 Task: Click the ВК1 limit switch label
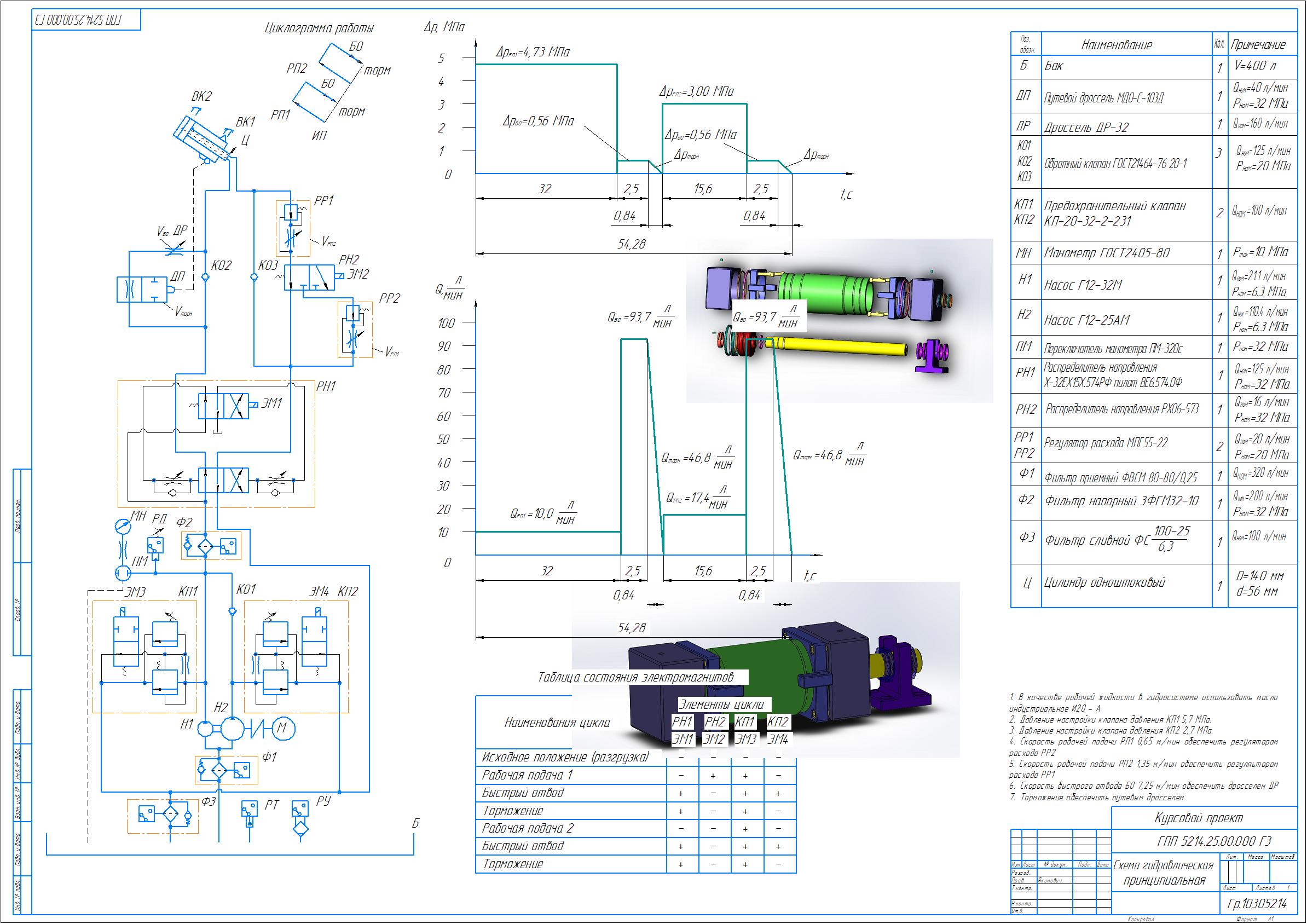pyautogui.click(x=245, y=122)
